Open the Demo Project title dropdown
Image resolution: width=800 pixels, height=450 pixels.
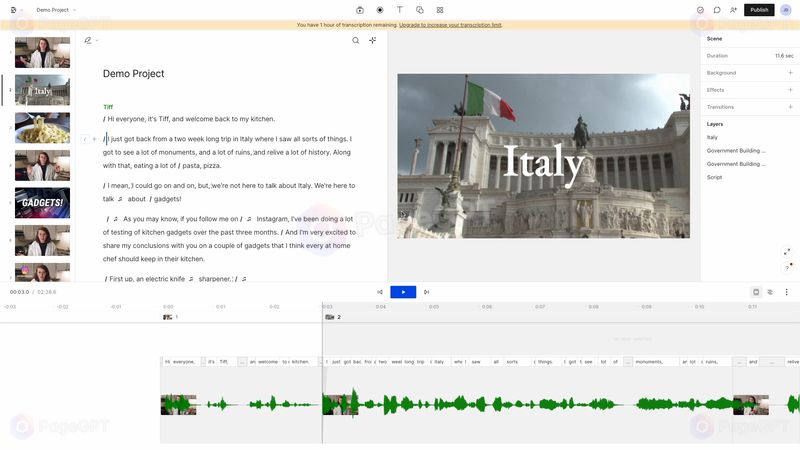tap(56, 10)
